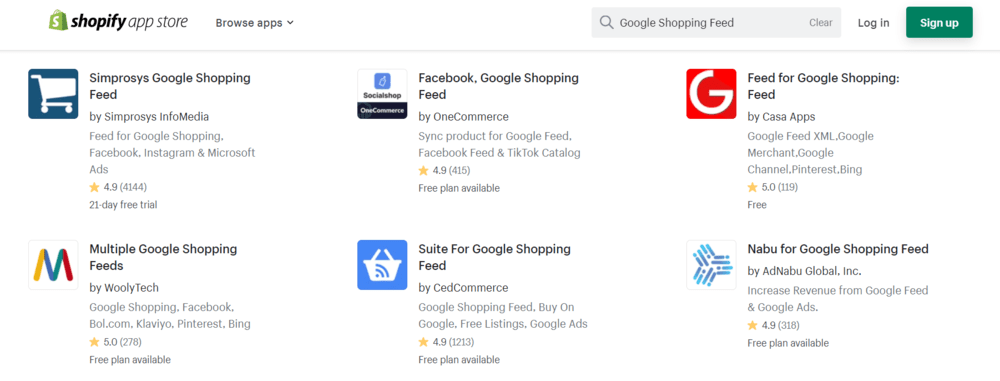1000x381 pixels.
Task: Open the red Casa Apps G icon
Action: [x=711, y=94]
